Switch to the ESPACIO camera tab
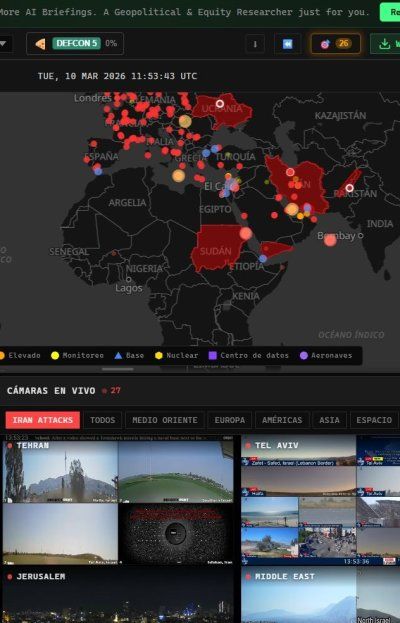Image resolution: width=400 pixels, height=623 pixels. pos(374,420)
